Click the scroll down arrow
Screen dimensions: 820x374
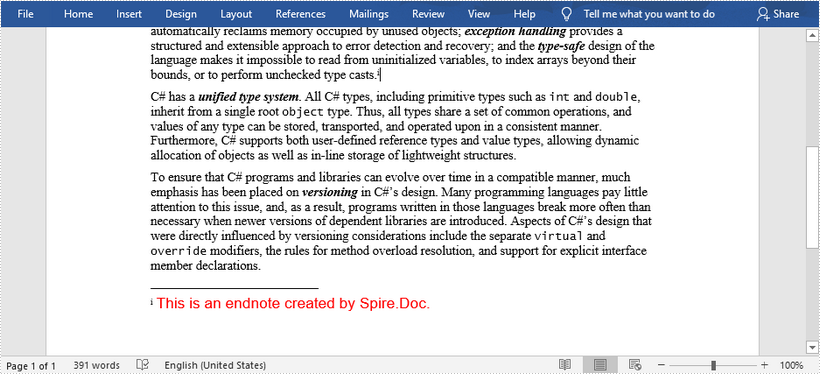(x=811, y=347)
